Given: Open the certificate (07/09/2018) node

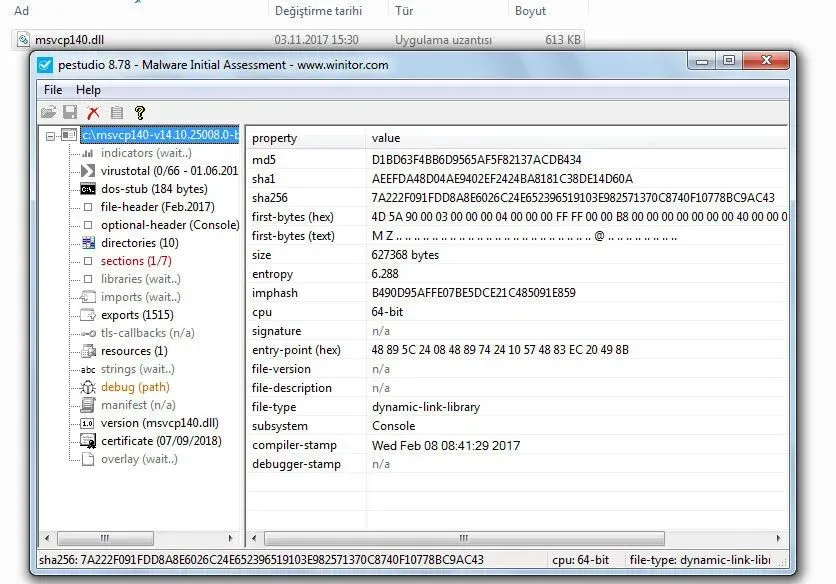Looking at the screenshot, I should pyautogui.click(x=155, y=441).
